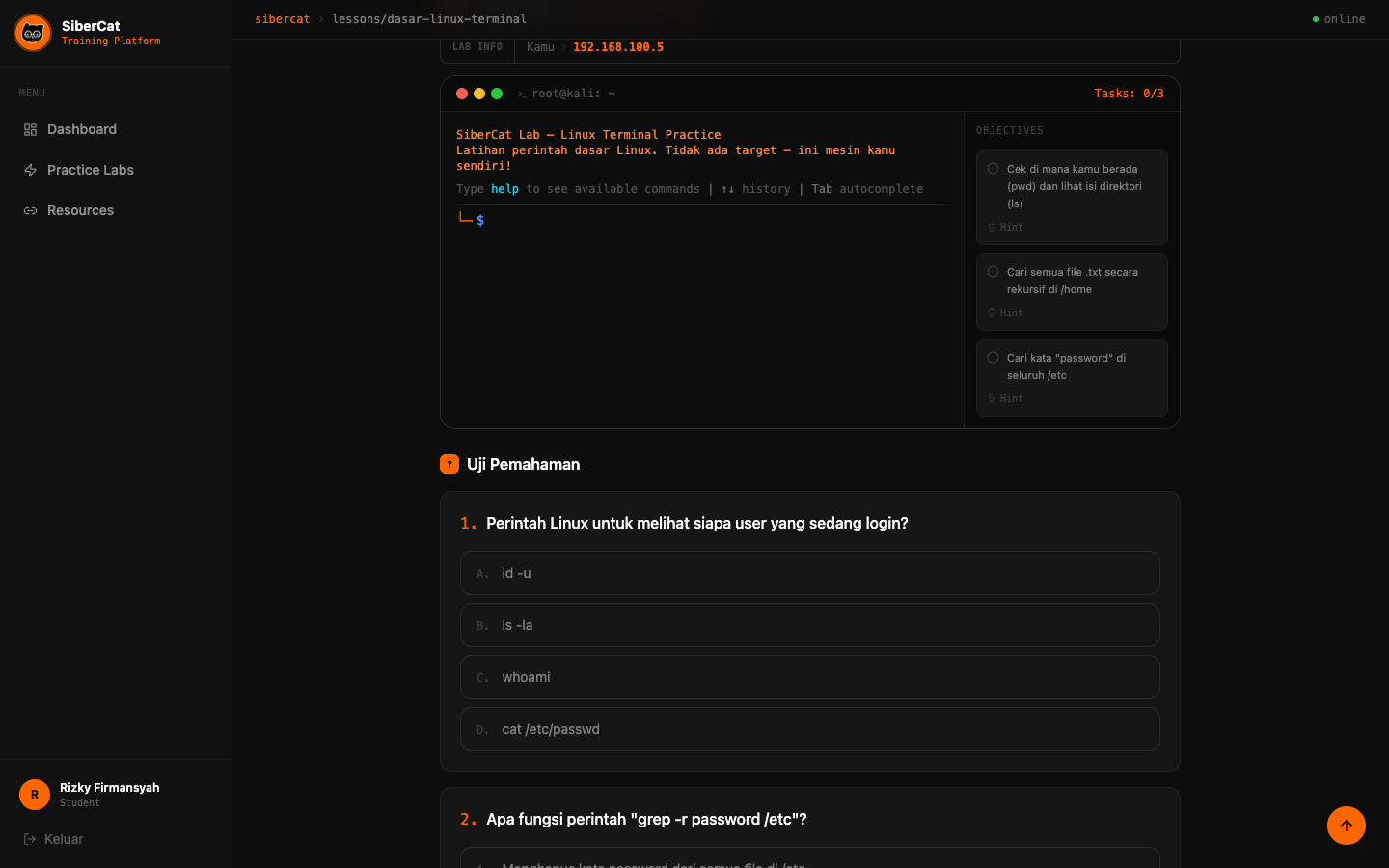This screenshot has height=868, width=1389.
Task: Select answer C whoami
Action: click(810, 677)
